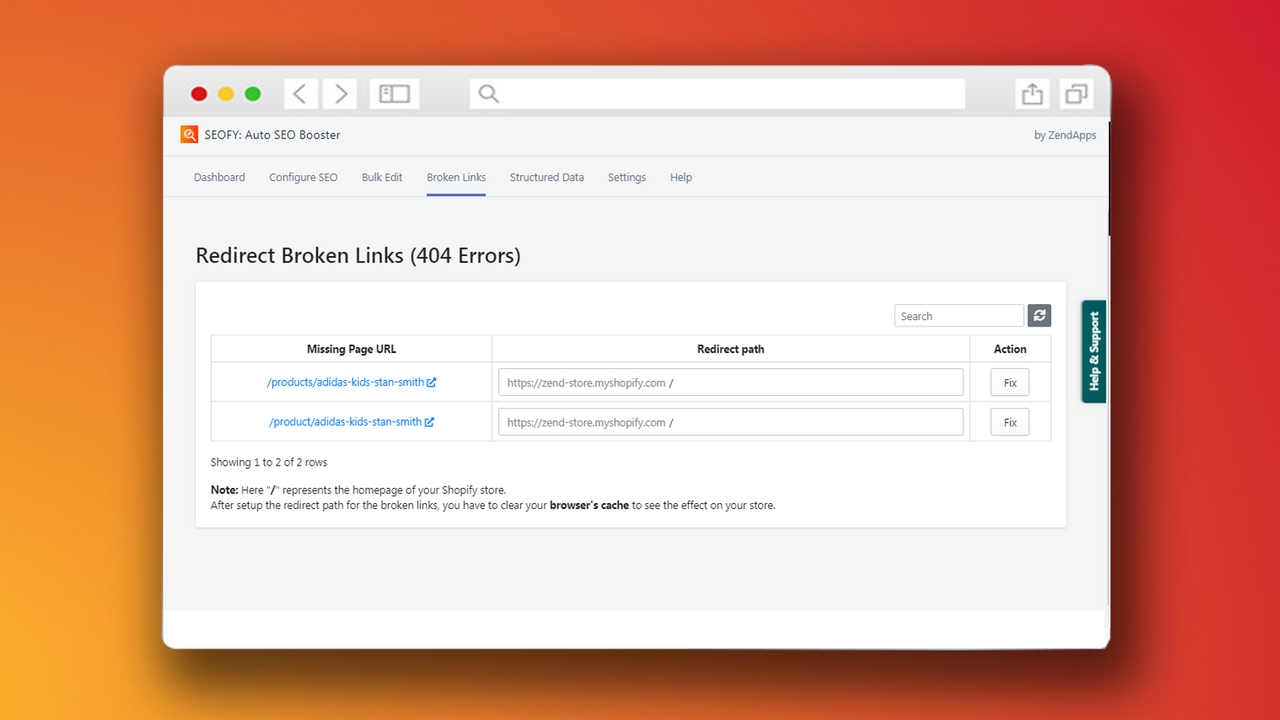Screen dimensions: 1280x720
Task: Open the Settings tab
Action: pos(626,177)
